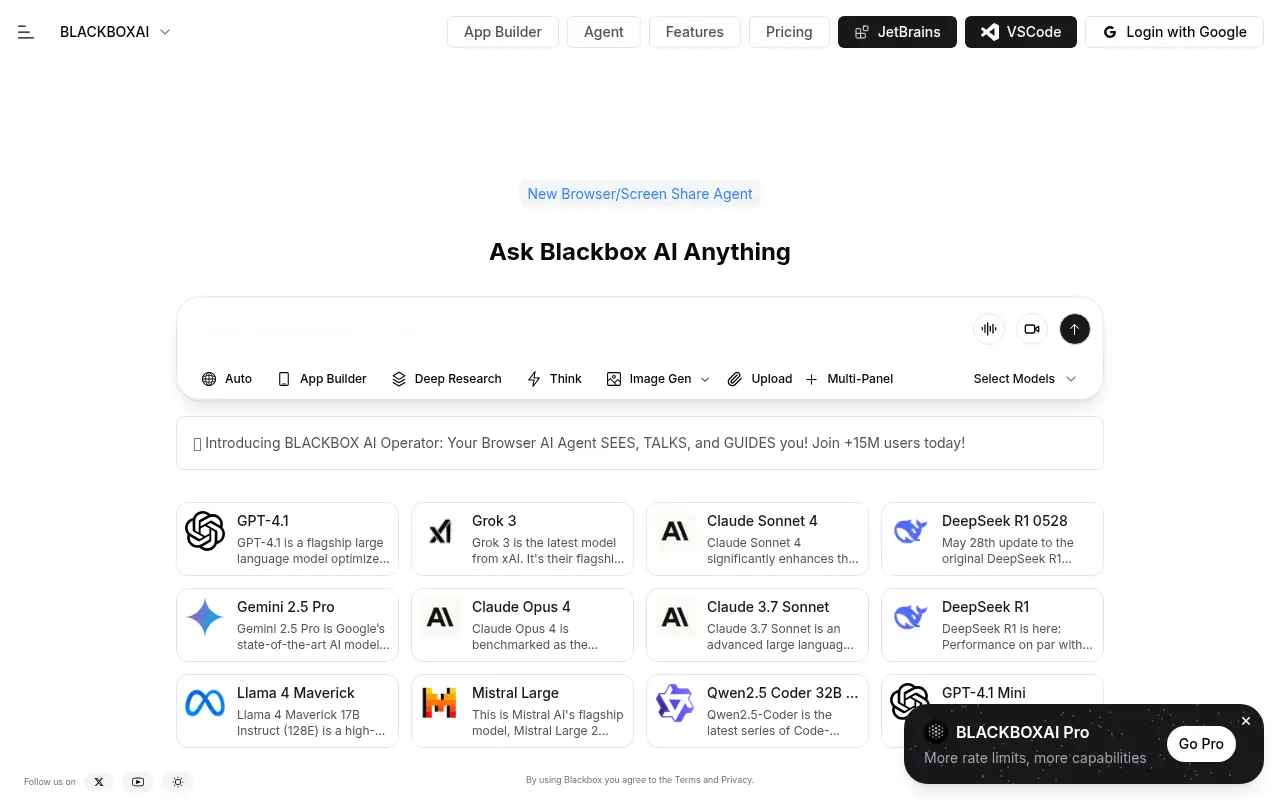Expand the BLACKBOXAI dropdown chevron
Screen dimensions: 1280x800
point(165,31)
